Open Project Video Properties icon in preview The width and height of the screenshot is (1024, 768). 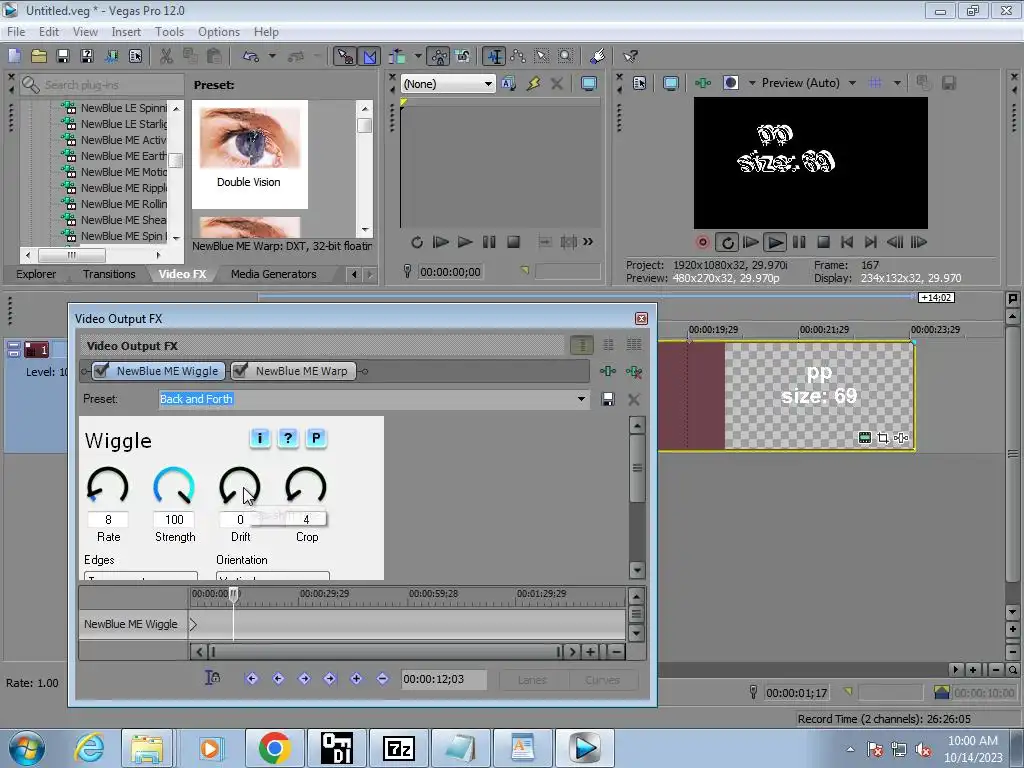point(639,83)
